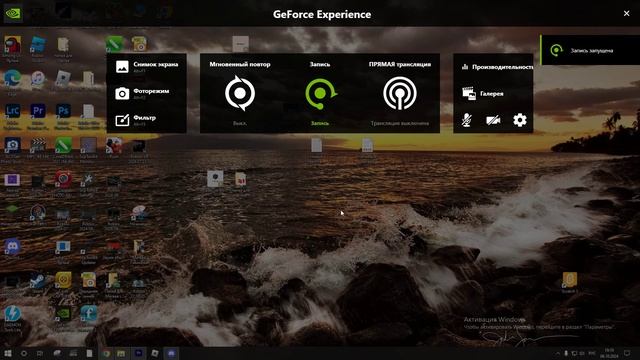
Task: Toggle the muted microphone icon
Action: click(x=467, y=120)
